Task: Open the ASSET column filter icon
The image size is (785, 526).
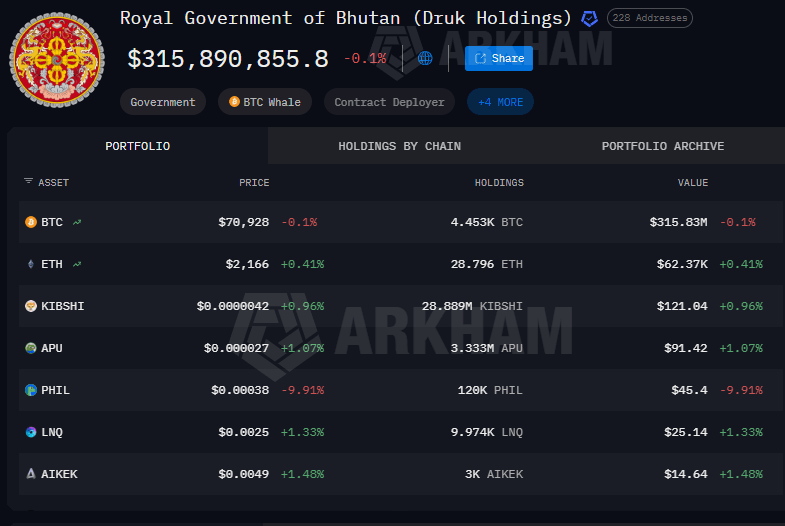Action: tap(28, 182)
